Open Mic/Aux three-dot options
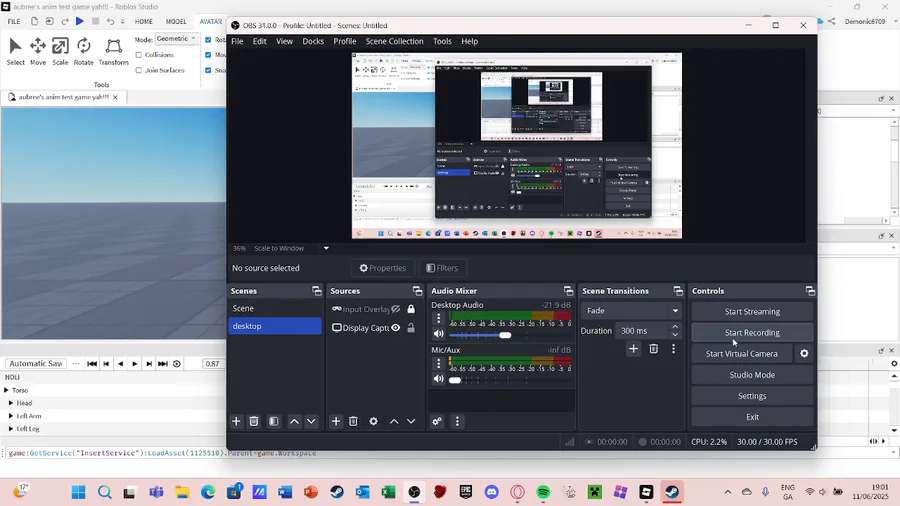The height and width of the screenshot is (506, 900). [439, 363]
